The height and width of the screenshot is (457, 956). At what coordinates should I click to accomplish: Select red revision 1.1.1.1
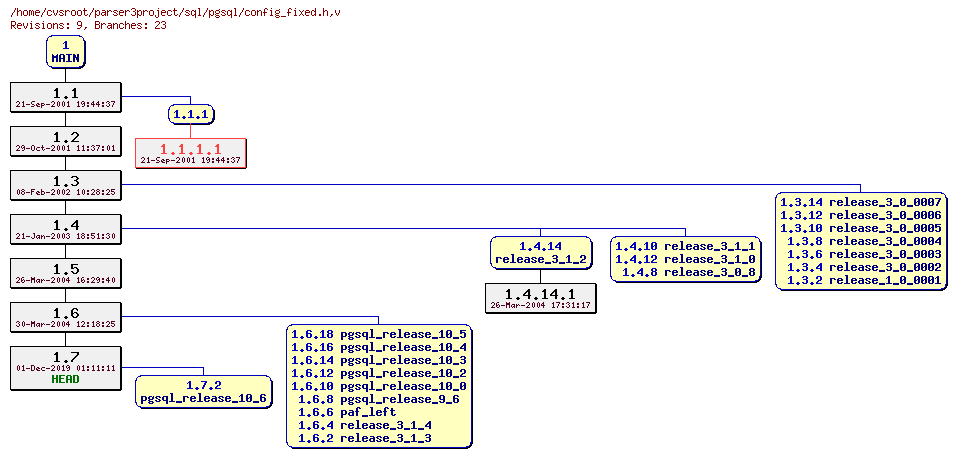[191, 153]
